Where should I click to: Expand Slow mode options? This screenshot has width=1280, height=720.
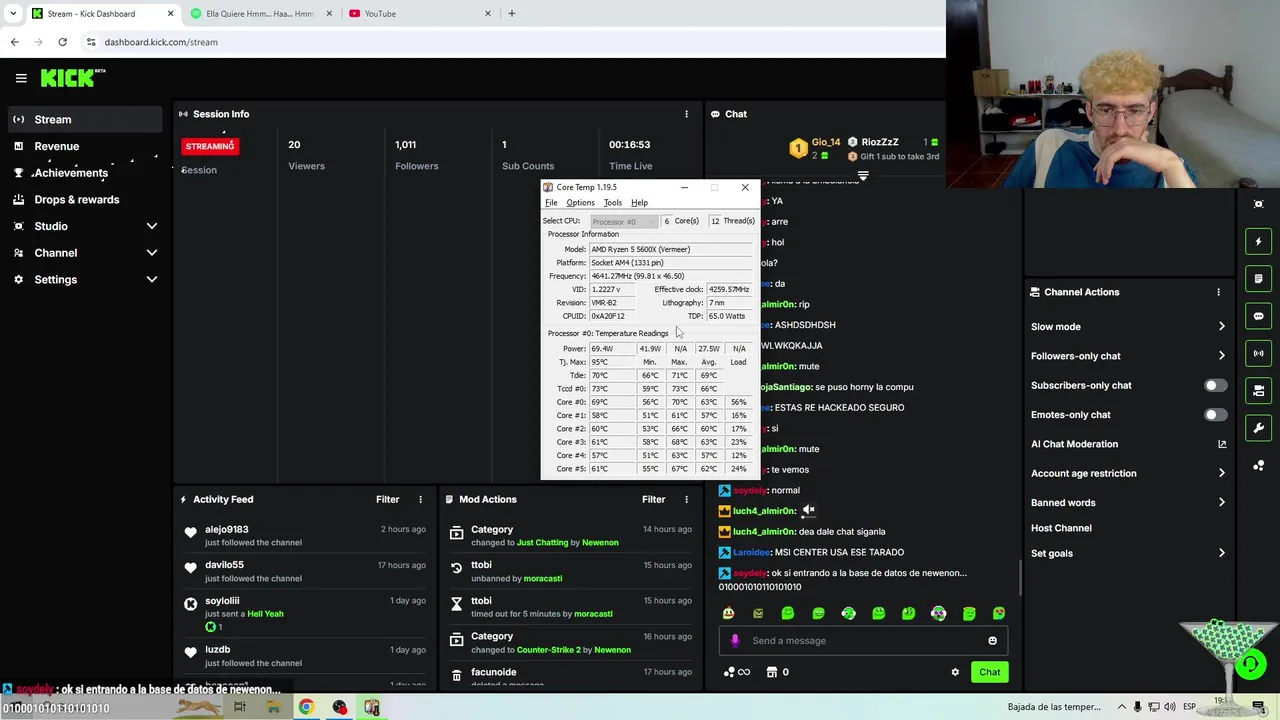coord(1221,326)
